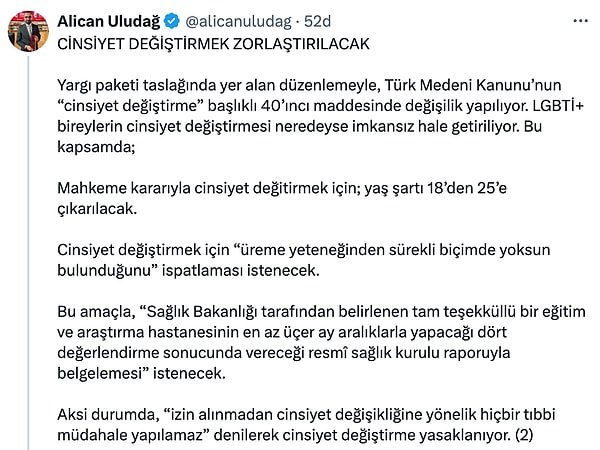Click the blue verified badge
This screenshot has height=450, width=600.
click(174, 20)
